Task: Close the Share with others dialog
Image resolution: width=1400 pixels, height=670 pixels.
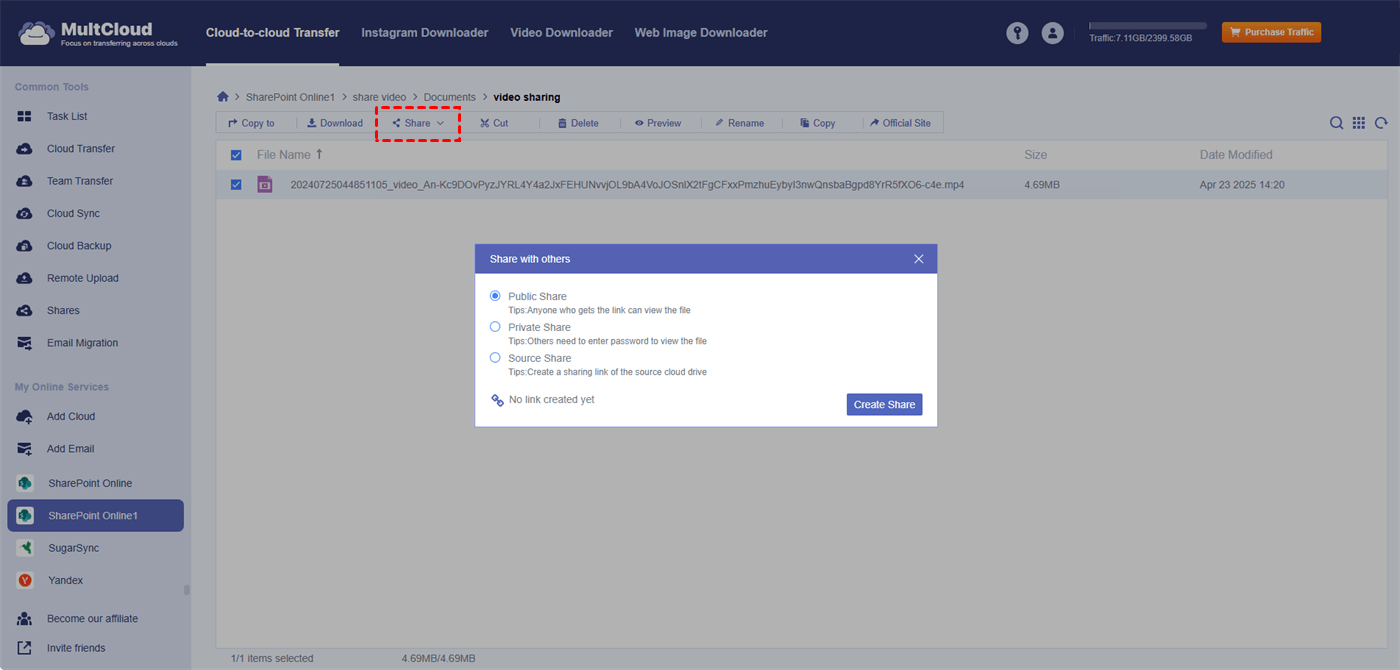Action: 919,259
